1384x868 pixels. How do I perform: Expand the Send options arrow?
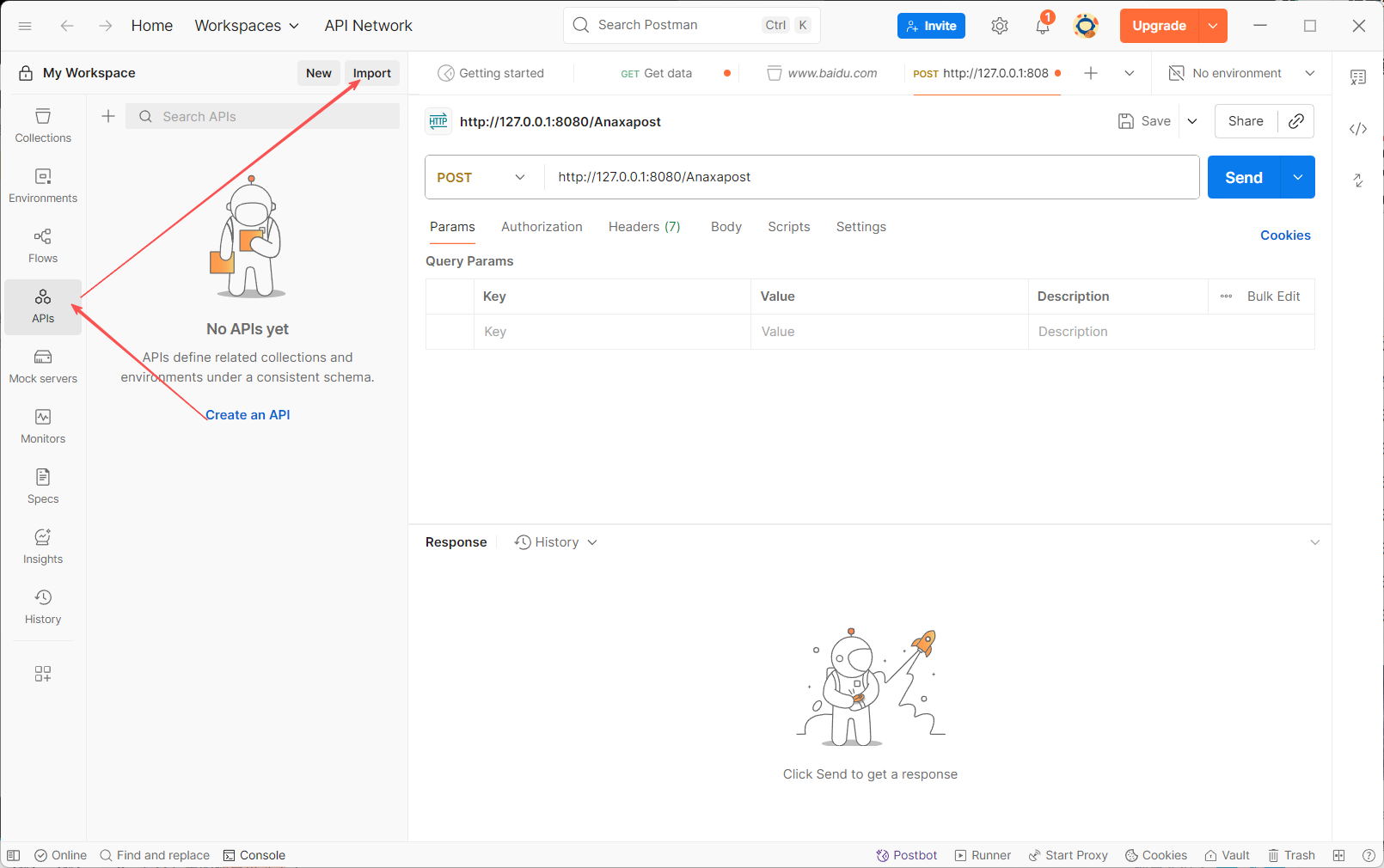tap(1298, 177)
